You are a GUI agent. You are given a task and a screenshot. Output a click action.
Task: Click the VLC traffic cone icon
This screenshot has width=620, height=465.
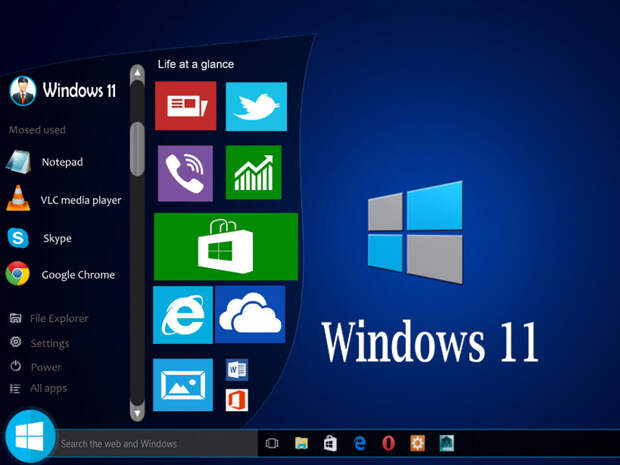(18, 198)
